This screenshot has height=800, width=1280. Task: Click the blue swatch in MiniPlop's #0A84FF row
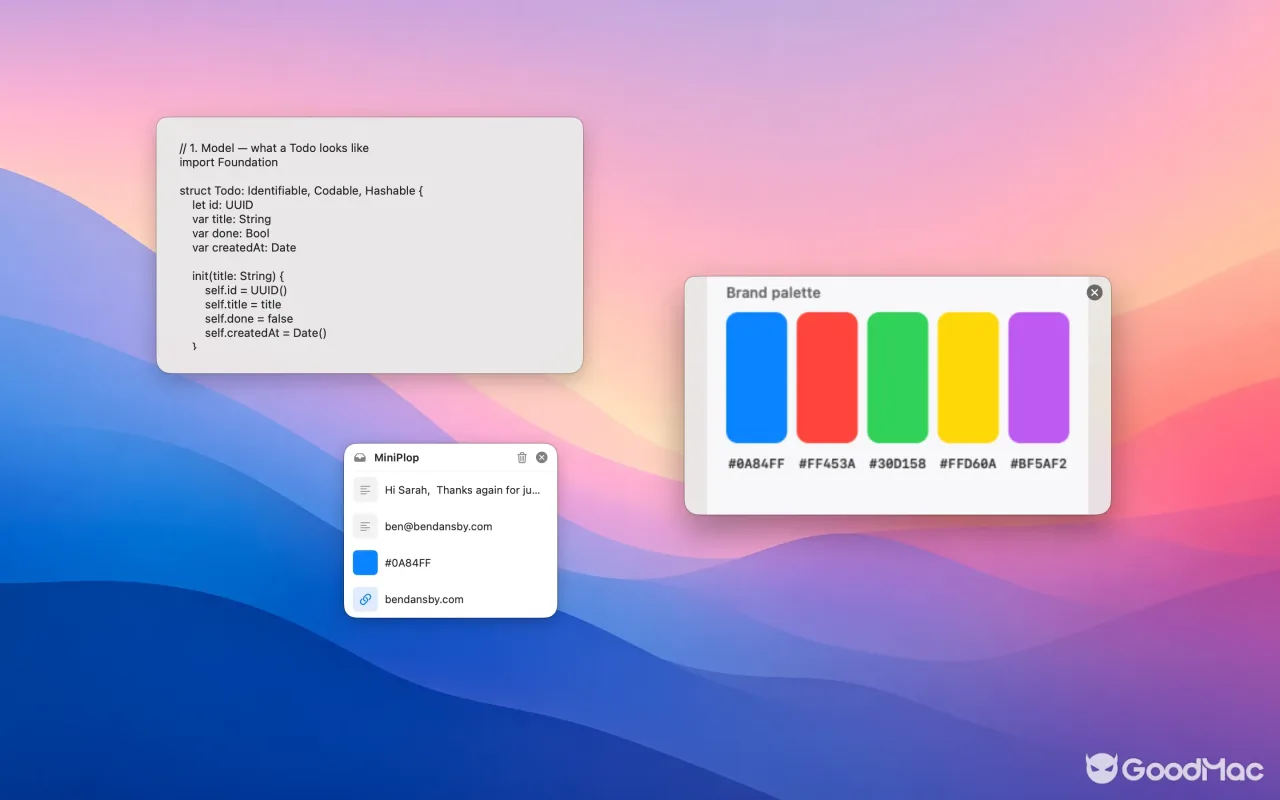(x=365, y=563)
